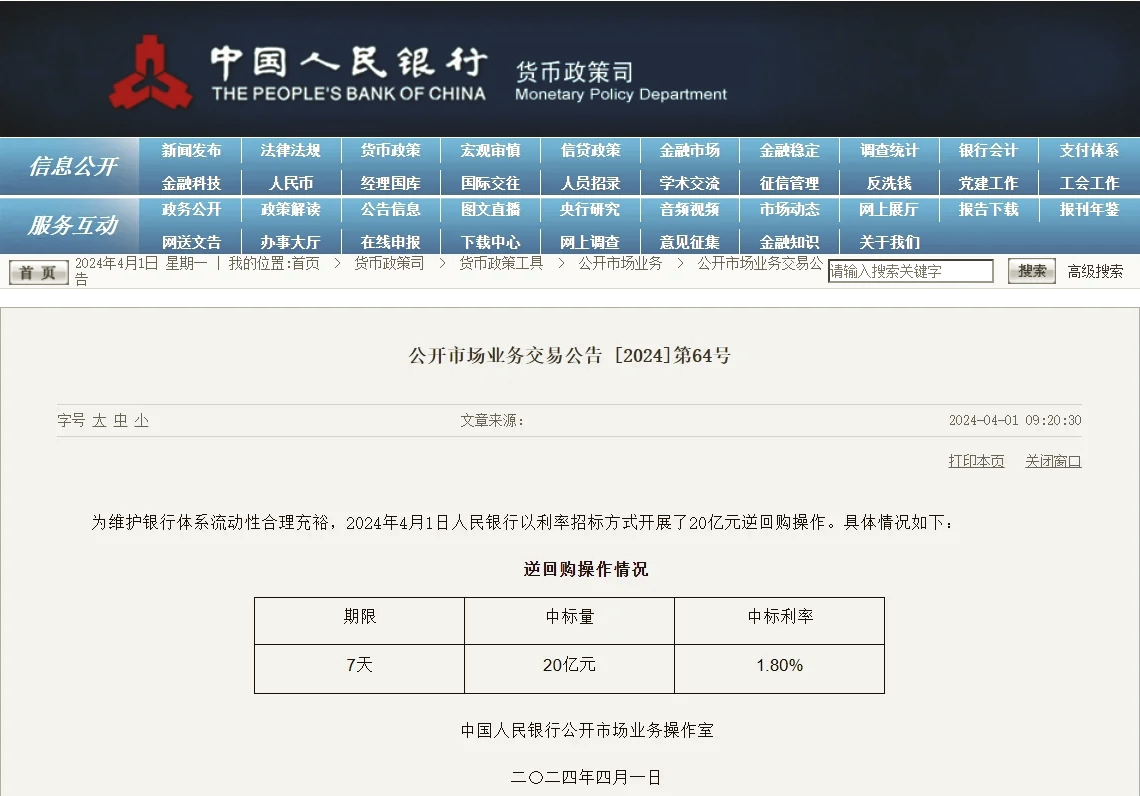Open the 下载中心 menu item
This screenshot has width=1140, height=796.
tap(490, 241)
